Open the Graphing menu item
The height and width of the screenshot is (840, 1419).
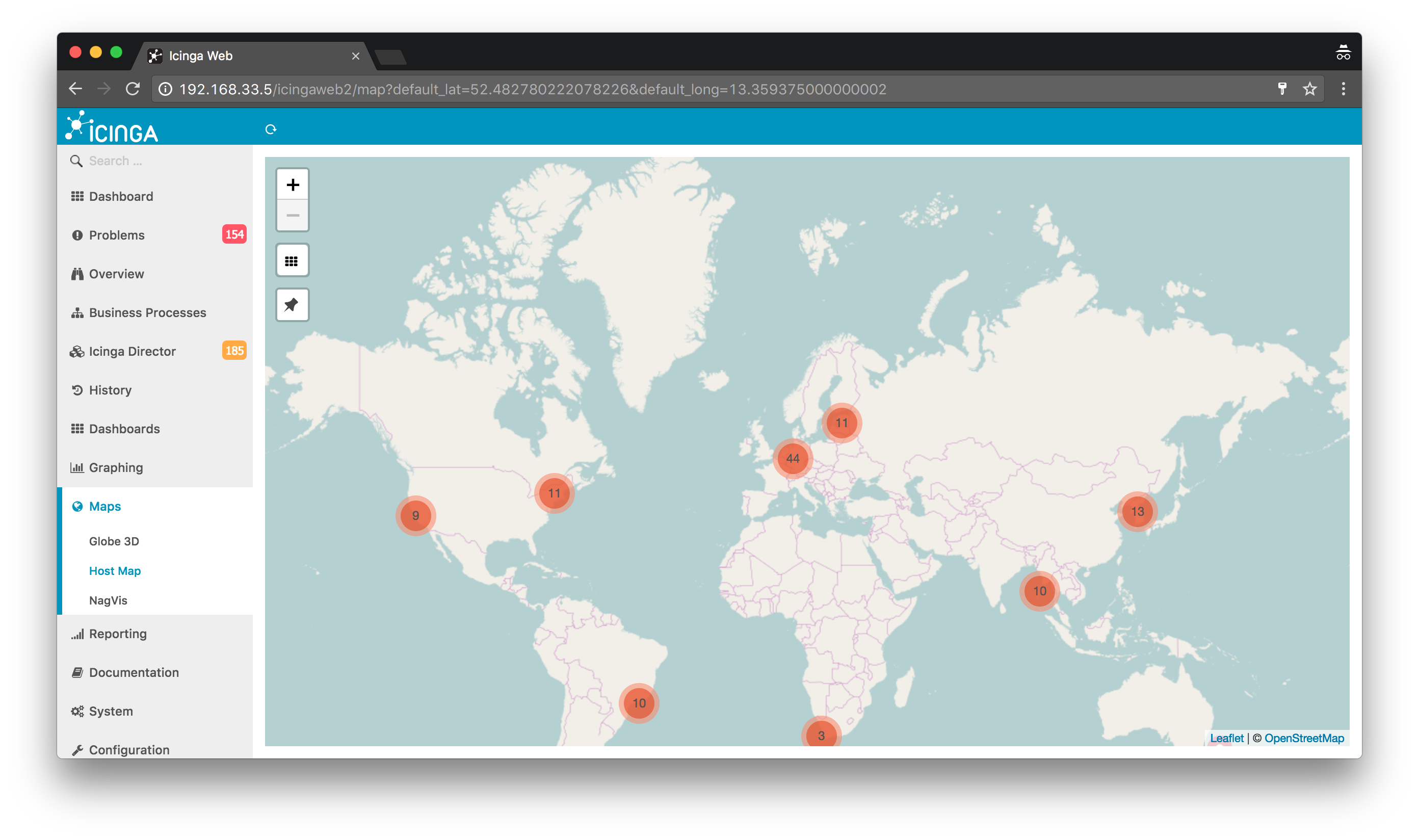[x=154, y=467]
